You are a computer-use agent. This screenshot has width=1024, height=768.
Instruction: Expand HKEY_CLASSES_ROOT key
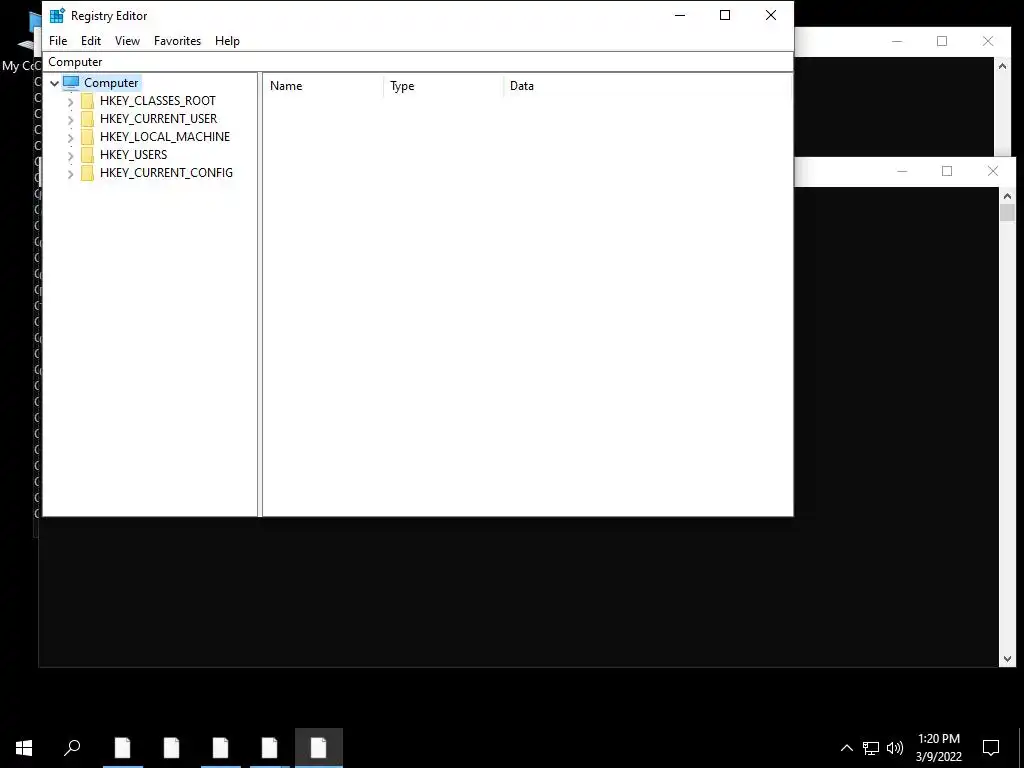(x=71, y=101)
